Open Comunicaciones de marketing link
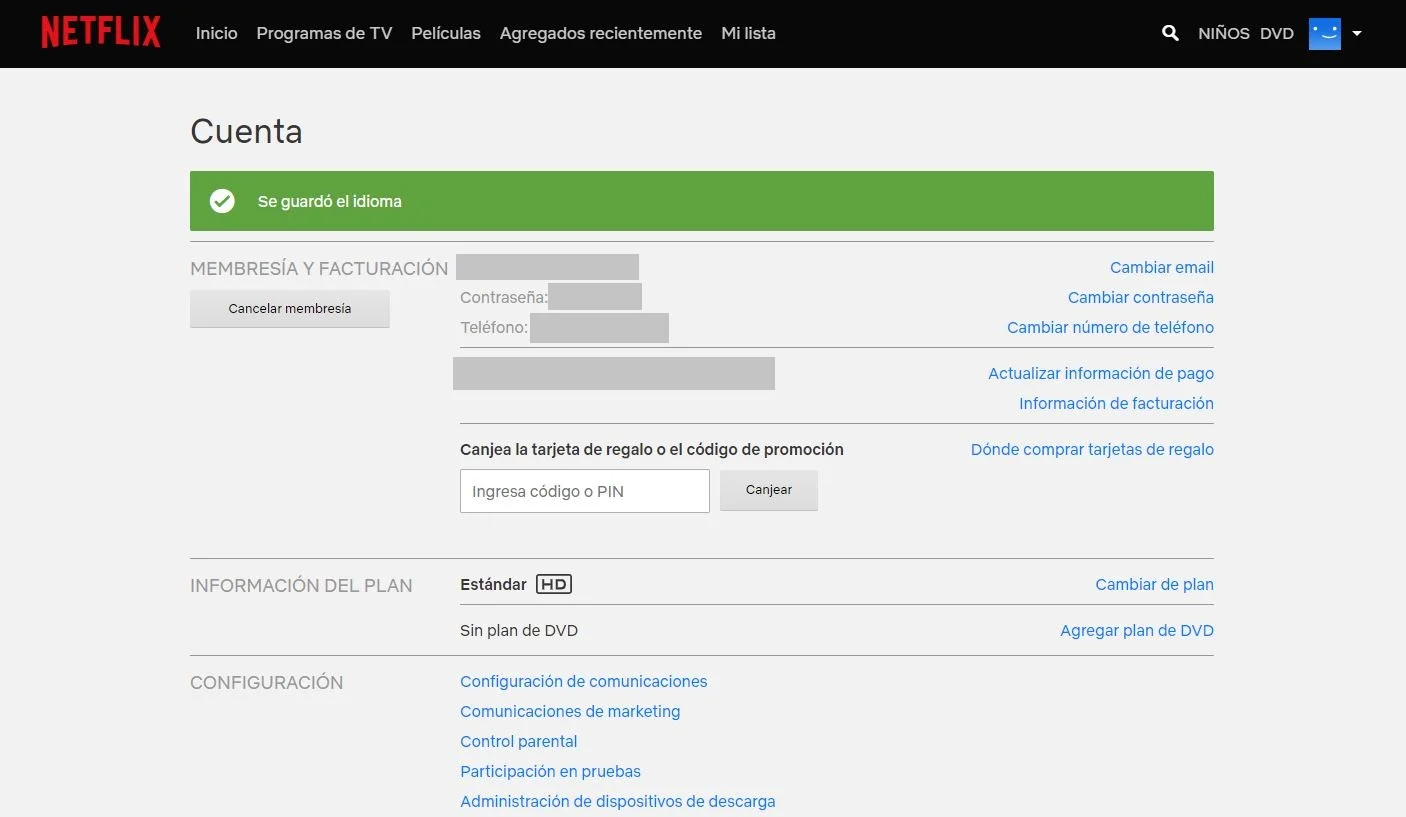 (570, 711)
